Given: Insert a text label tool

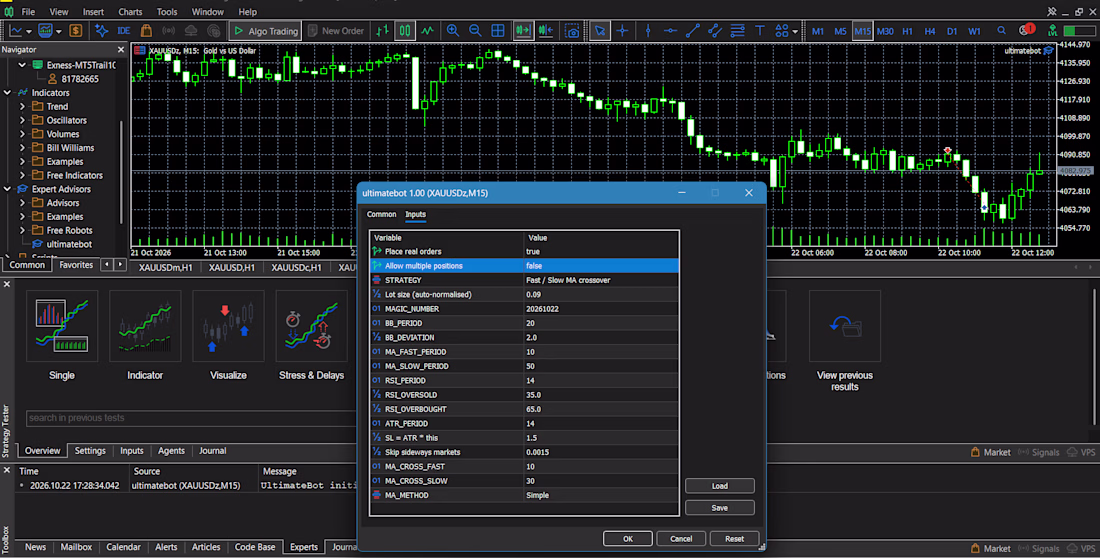Looking at the screenshot, I should pyautogui.click(x=760, y=31).
